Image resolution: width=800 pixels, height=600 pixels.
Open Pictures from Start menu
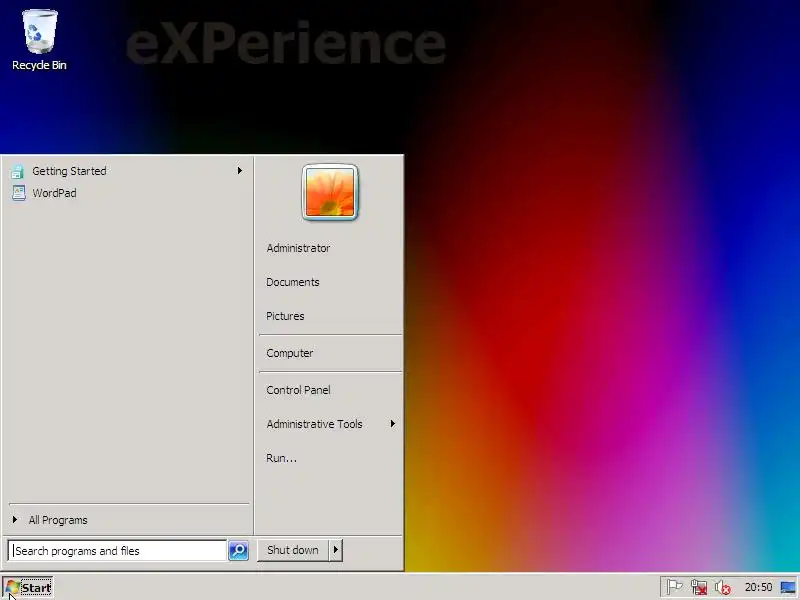coord(285,316)
